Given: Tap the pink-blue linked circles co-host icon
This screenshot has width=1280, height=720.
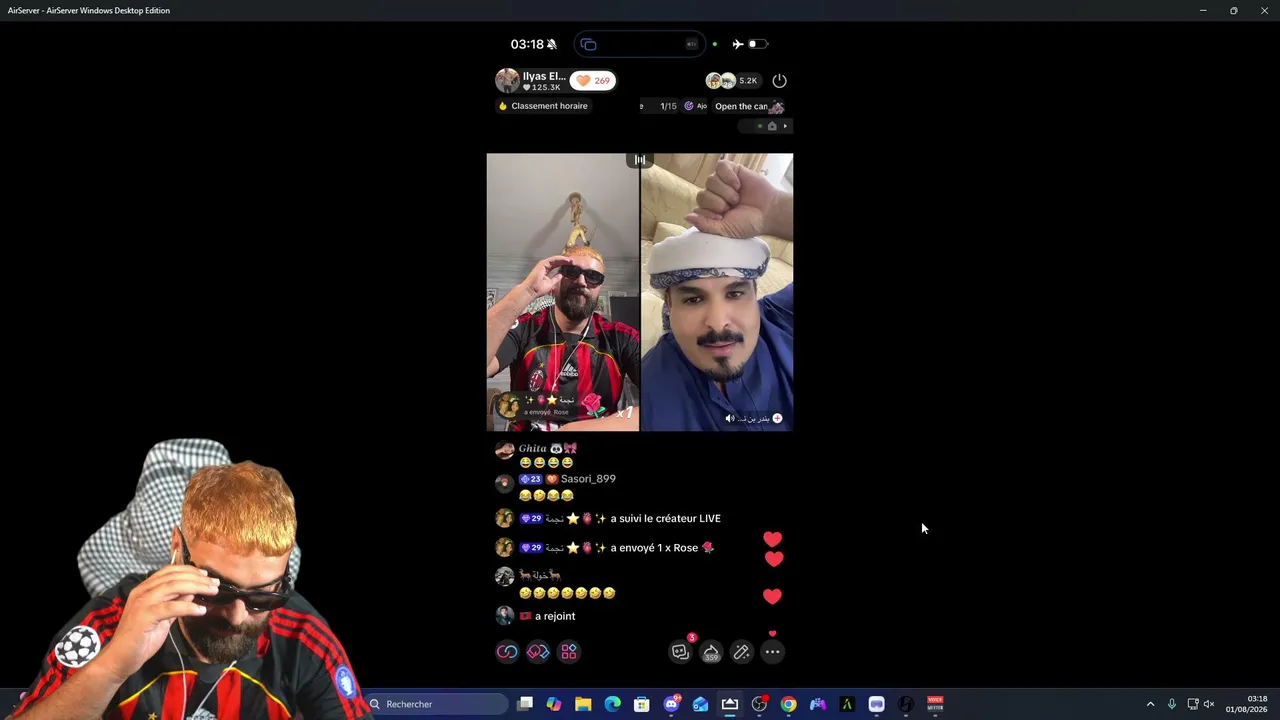Looking at the screenshot, I should [x=507, y=652].
